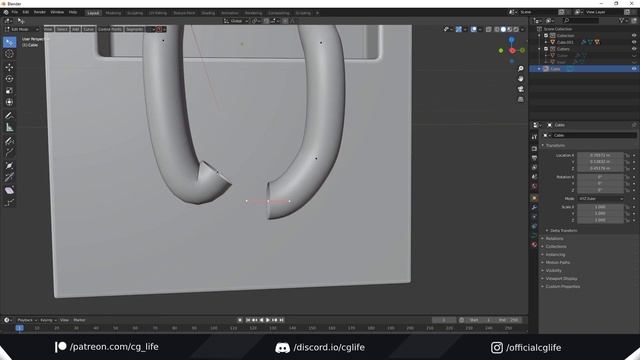Select the Tilt tool
The width and height of the screenshot is (640, 360).
click(9, 178)
